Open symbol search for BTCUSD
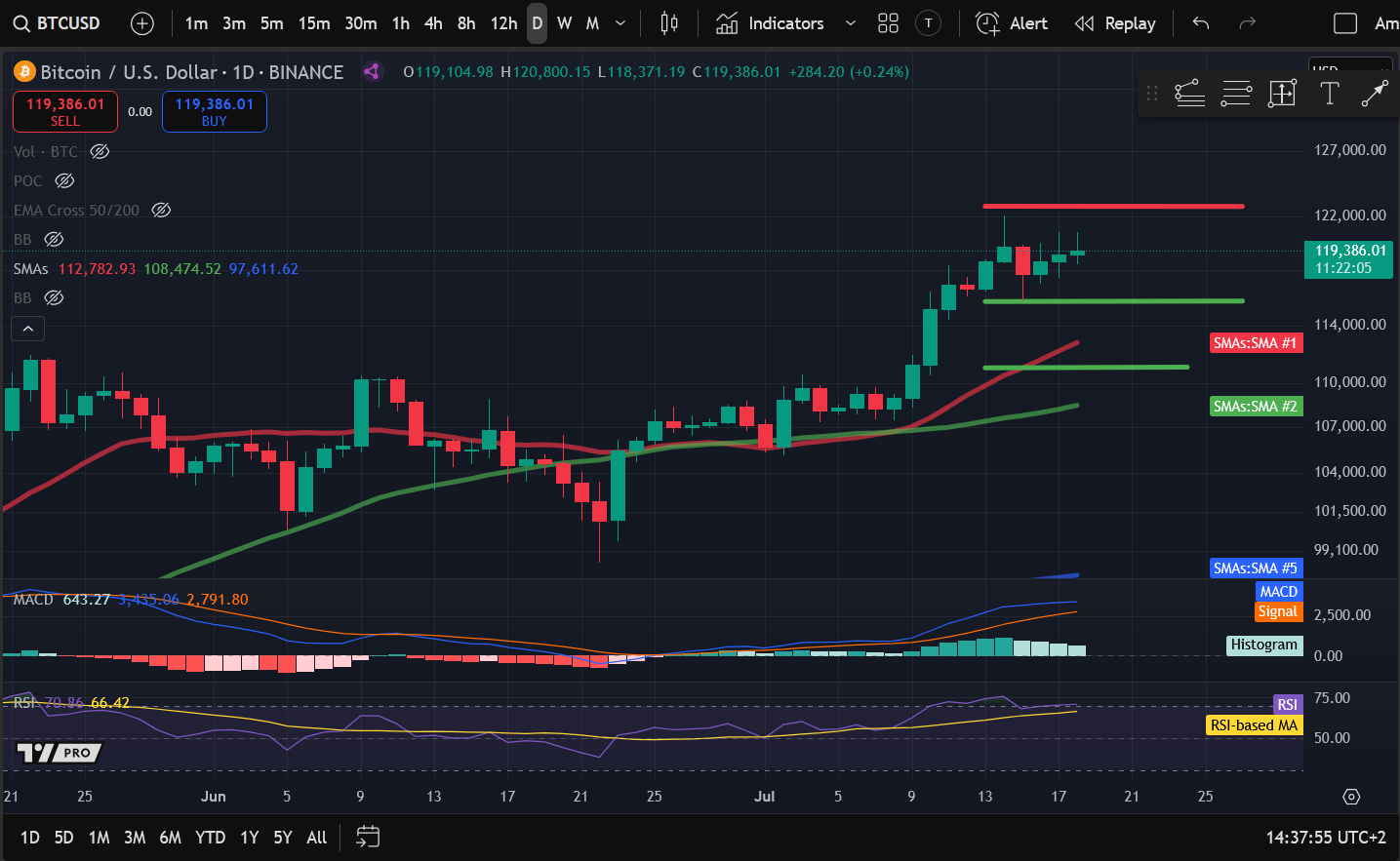This screenshot has width=1400, height=861. click(57, 23)
